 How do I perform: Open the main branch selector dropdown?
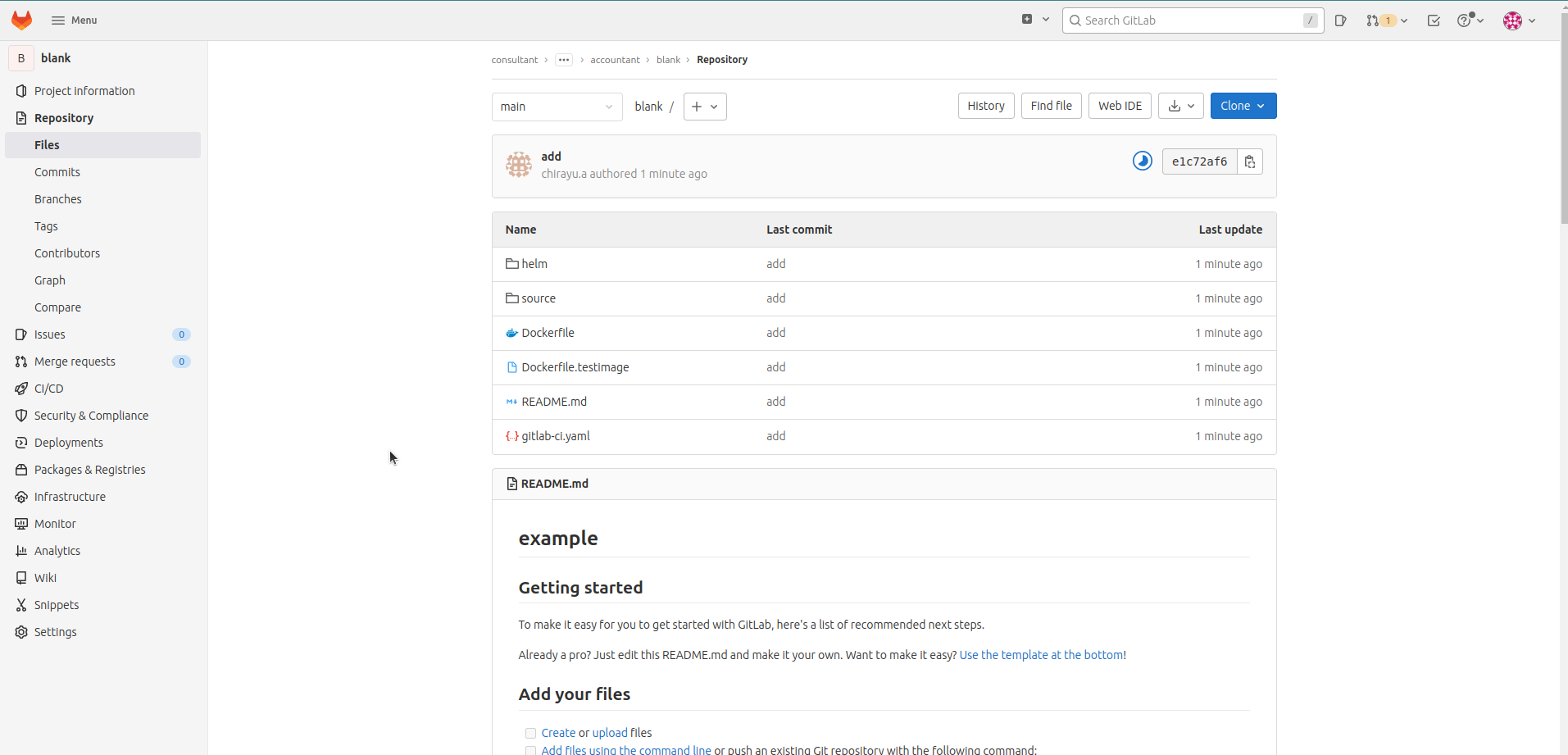coord(557,107)
